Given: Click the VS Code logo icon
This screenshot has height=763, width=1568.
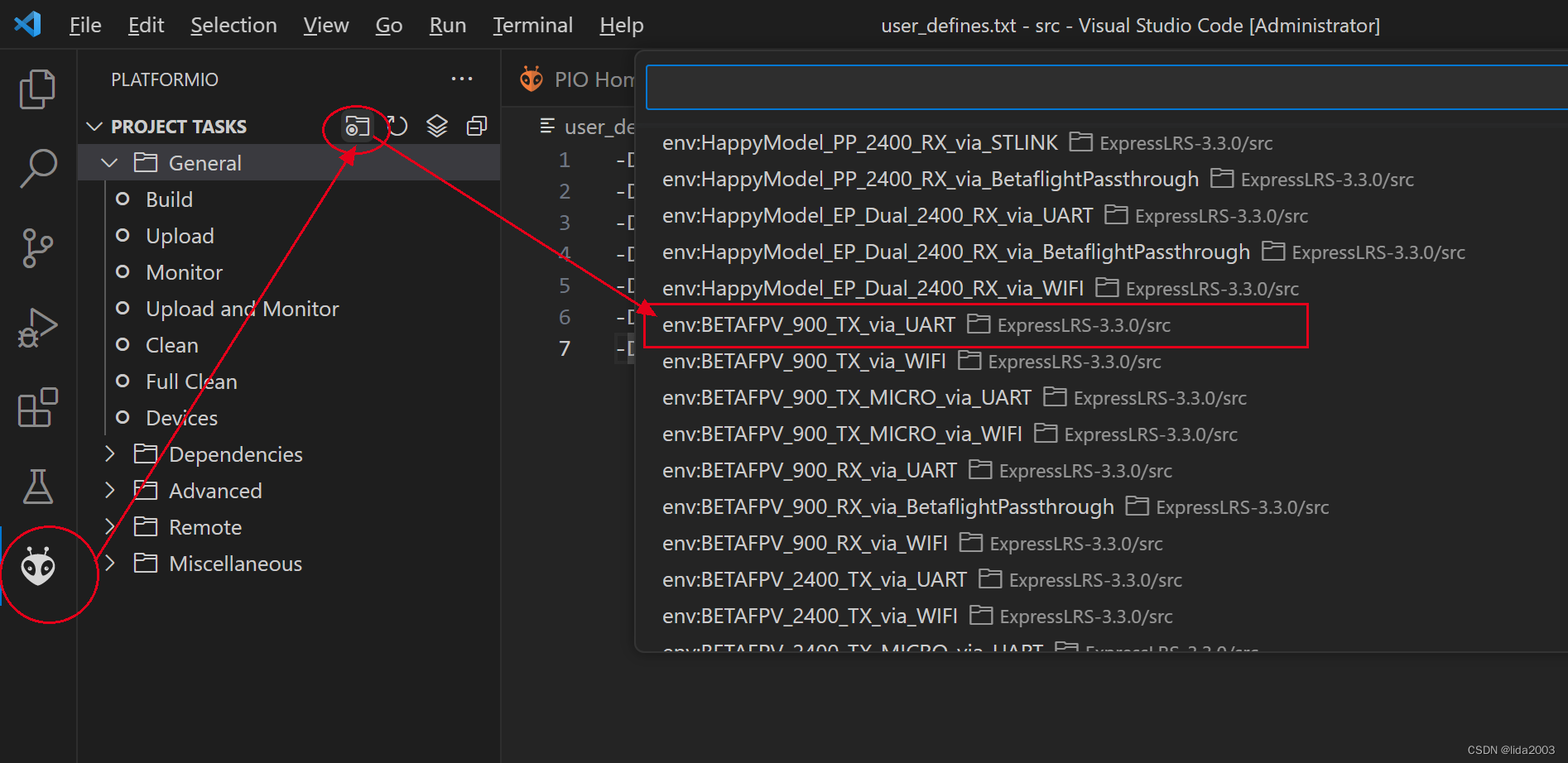Looking at the screenshot, I should [x=28, y=24].
